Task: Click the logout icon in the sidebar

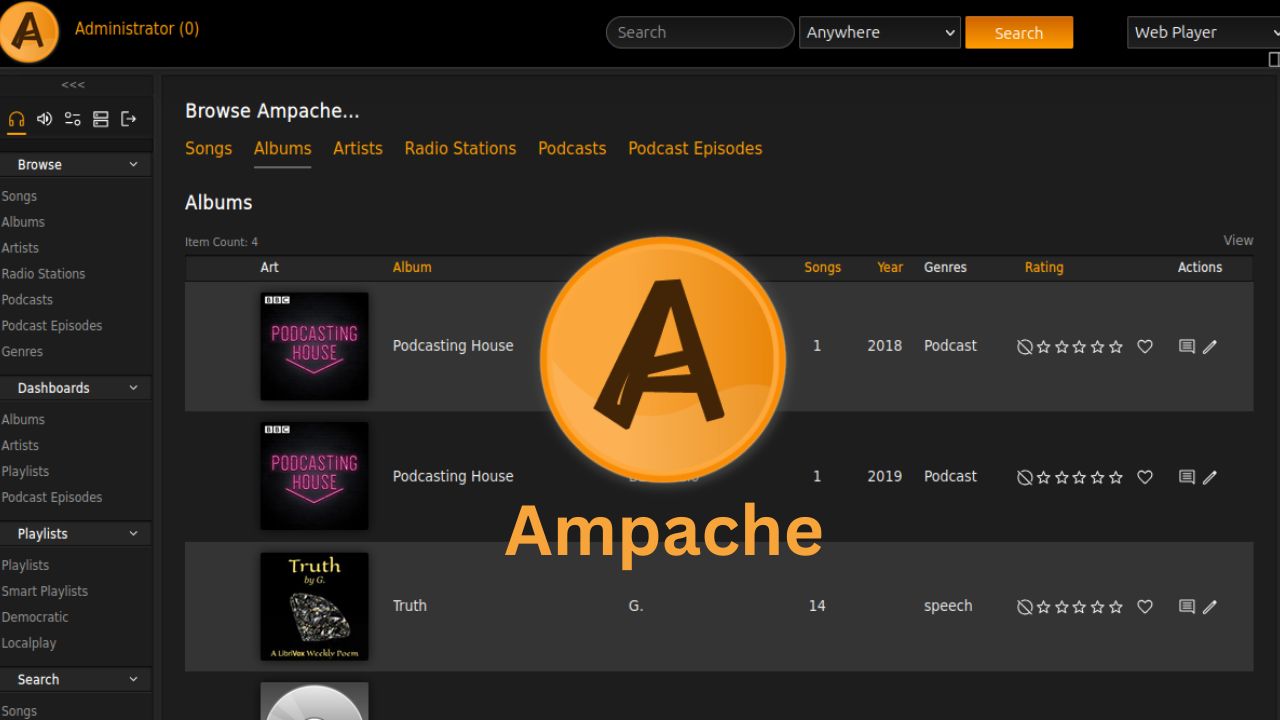Action: 128,119
